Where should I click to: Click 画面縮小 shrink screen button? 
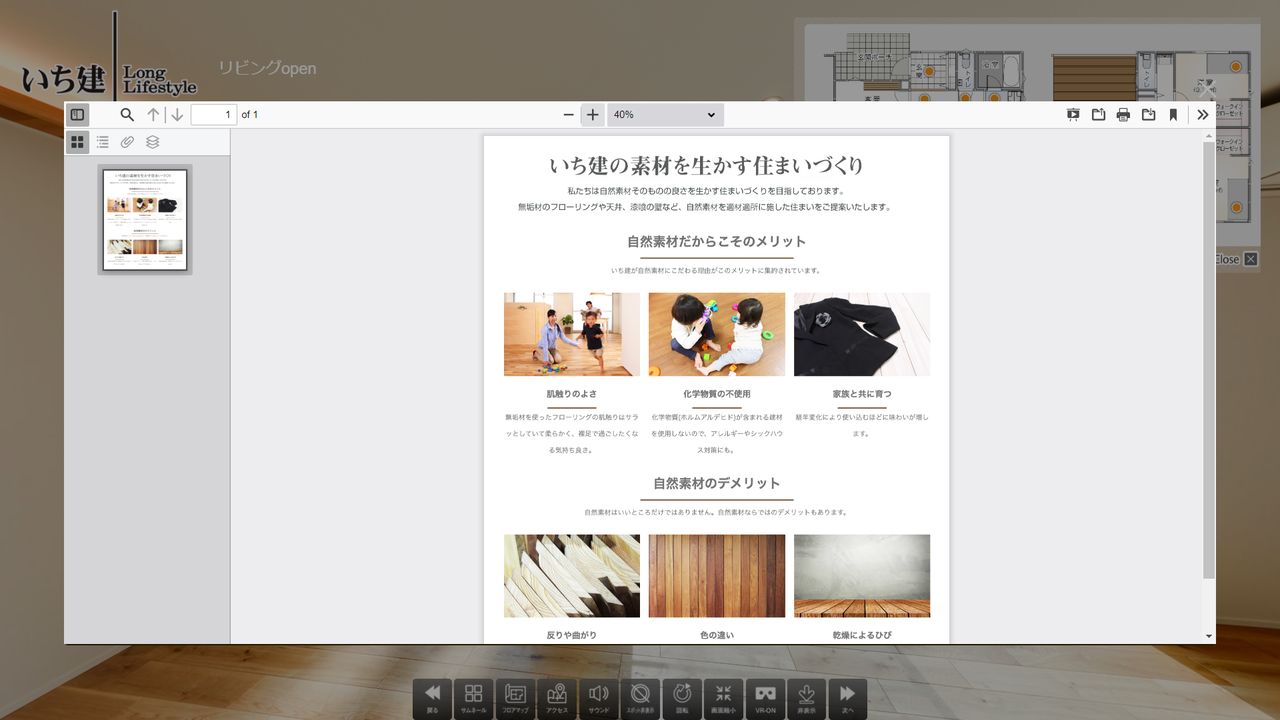723,698
